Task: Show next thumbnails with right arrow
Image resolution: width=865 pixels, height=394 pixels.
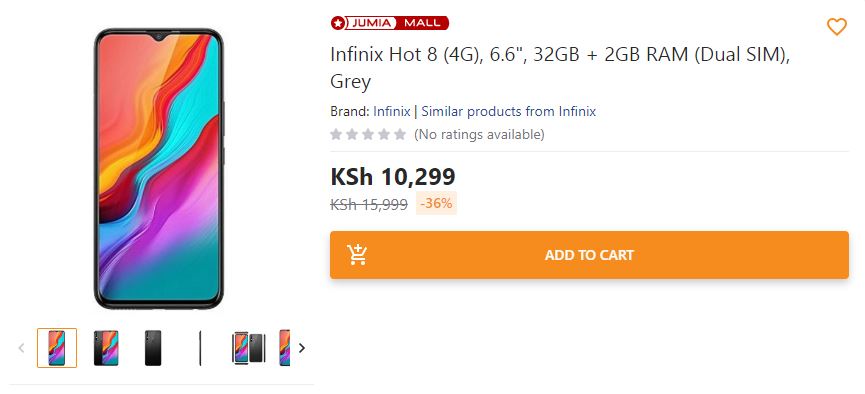Action: pyautogui.click(x=302, y=348)
